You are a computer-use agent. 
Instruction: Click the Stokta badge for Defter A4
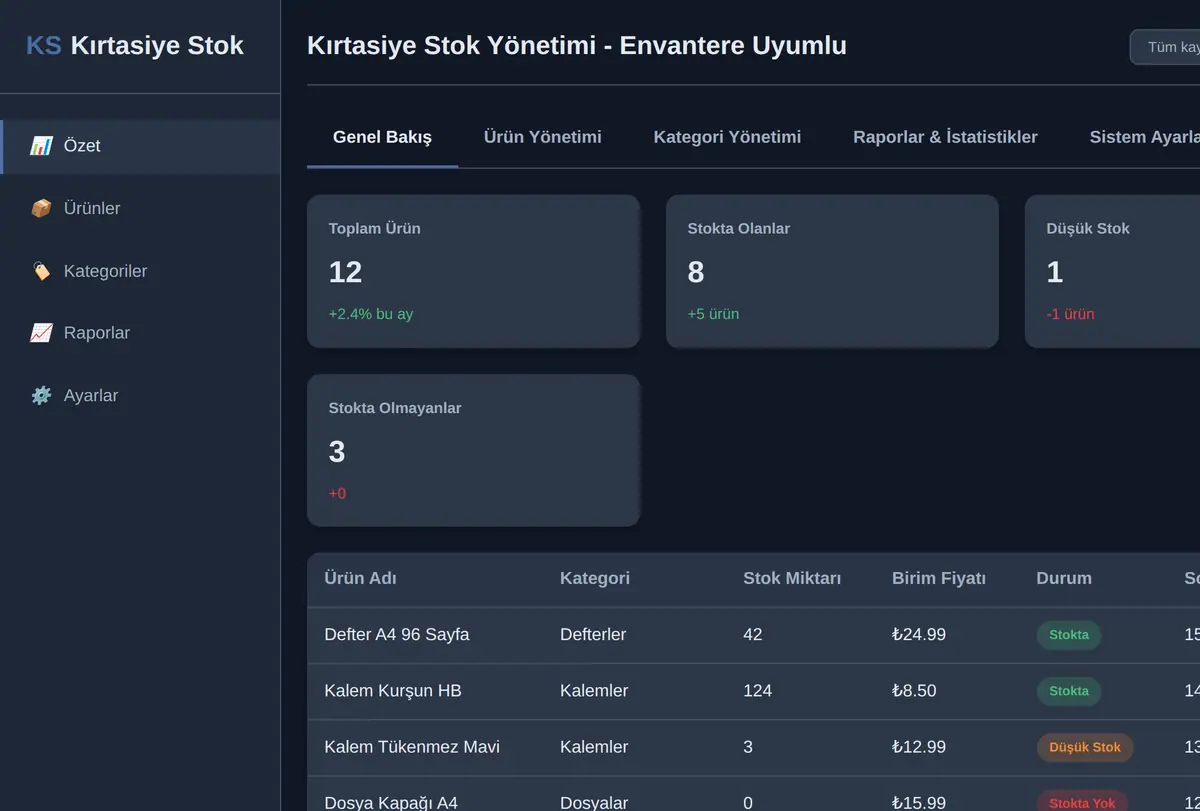[x=1069, y=635]
